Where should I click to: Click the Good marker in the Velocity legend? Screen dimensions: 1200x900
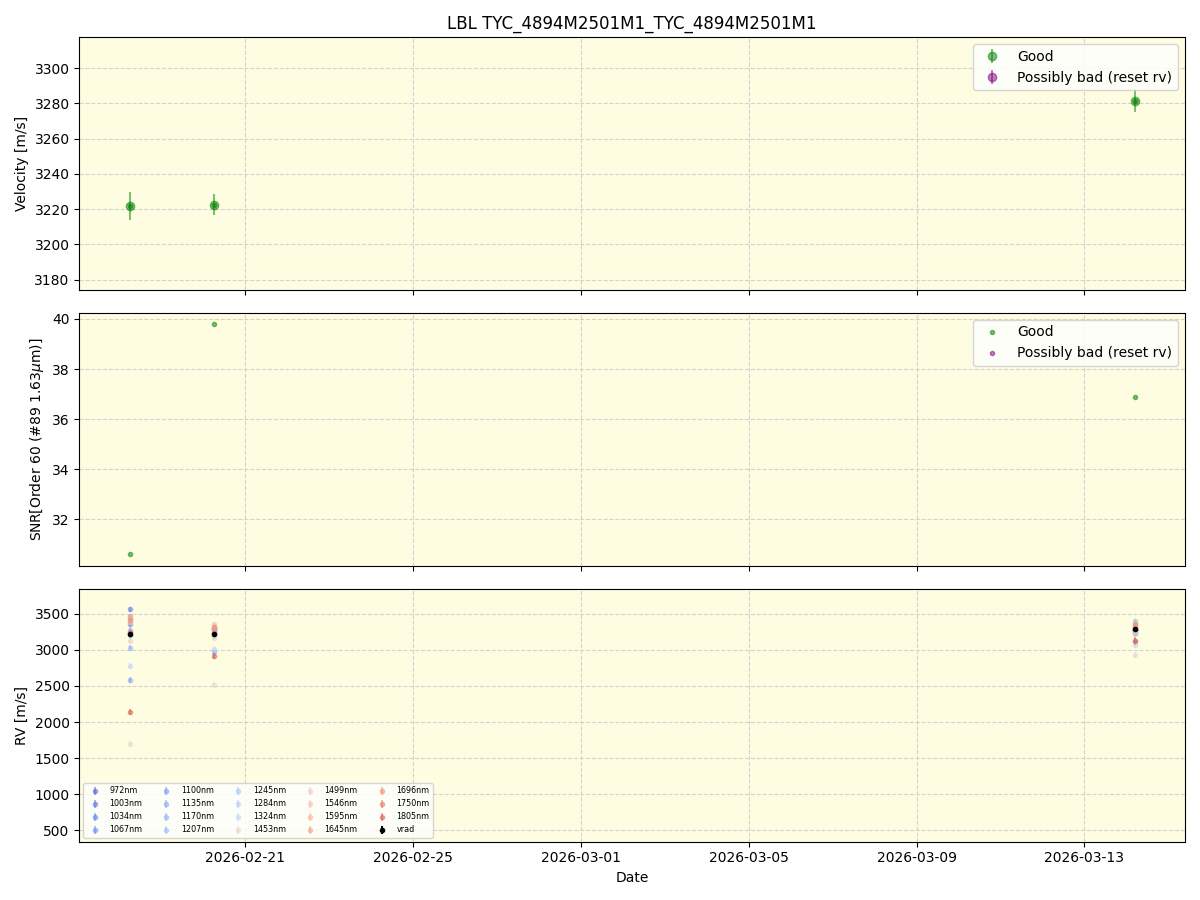pos(992,57)
